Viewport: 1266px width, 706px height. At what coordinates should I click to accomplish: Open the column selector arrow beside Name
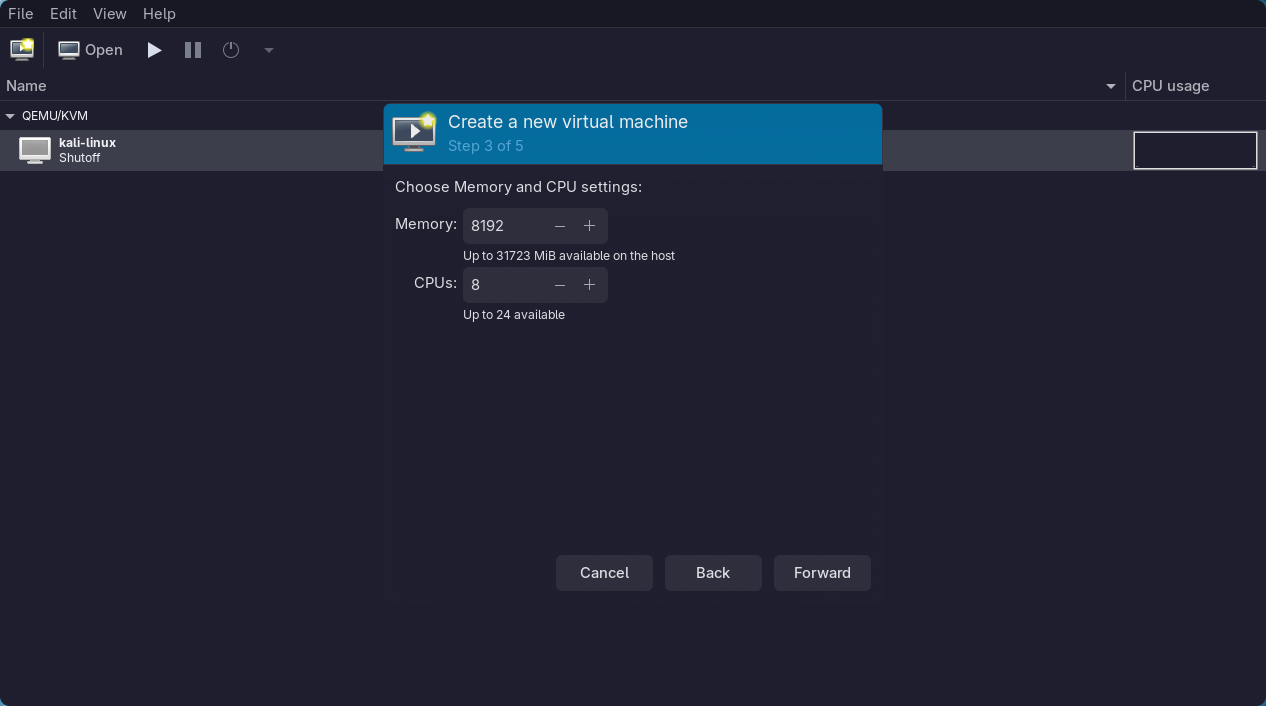(1110, 86)
